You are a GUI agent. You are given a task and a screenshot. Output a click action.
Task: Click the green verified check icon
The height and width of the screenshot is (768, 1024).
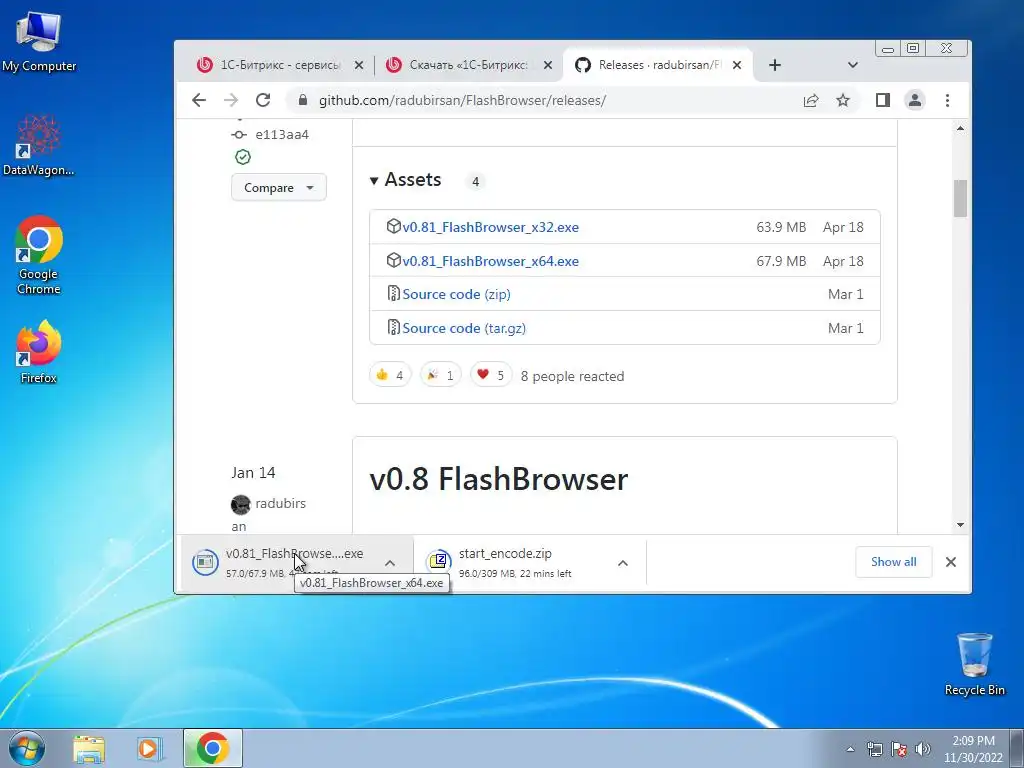tap(243, 157)
